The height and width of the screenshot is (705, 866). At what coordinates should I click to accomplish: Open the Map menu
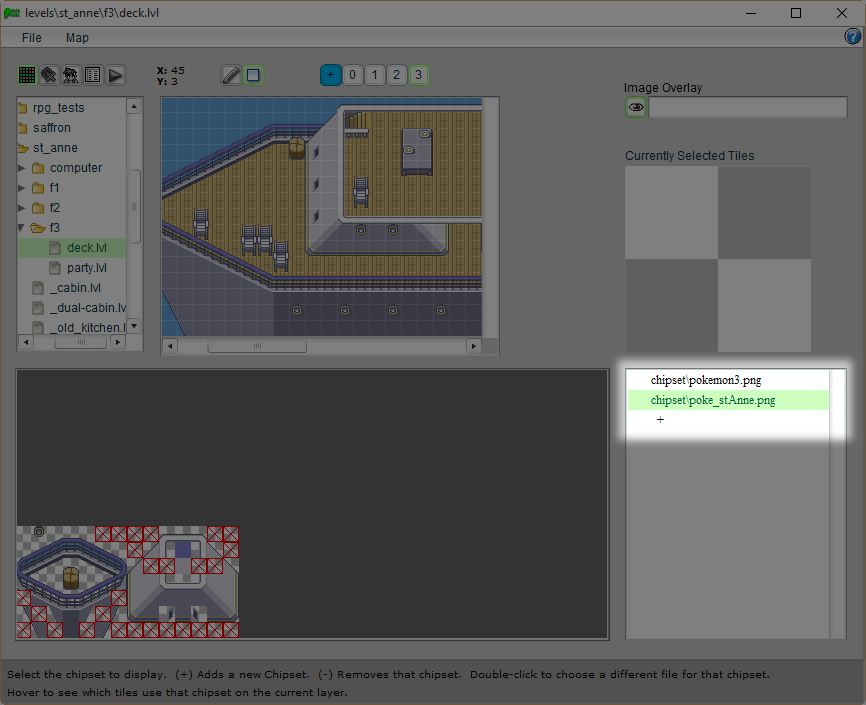pyautogui.click(x=77, y=38)
